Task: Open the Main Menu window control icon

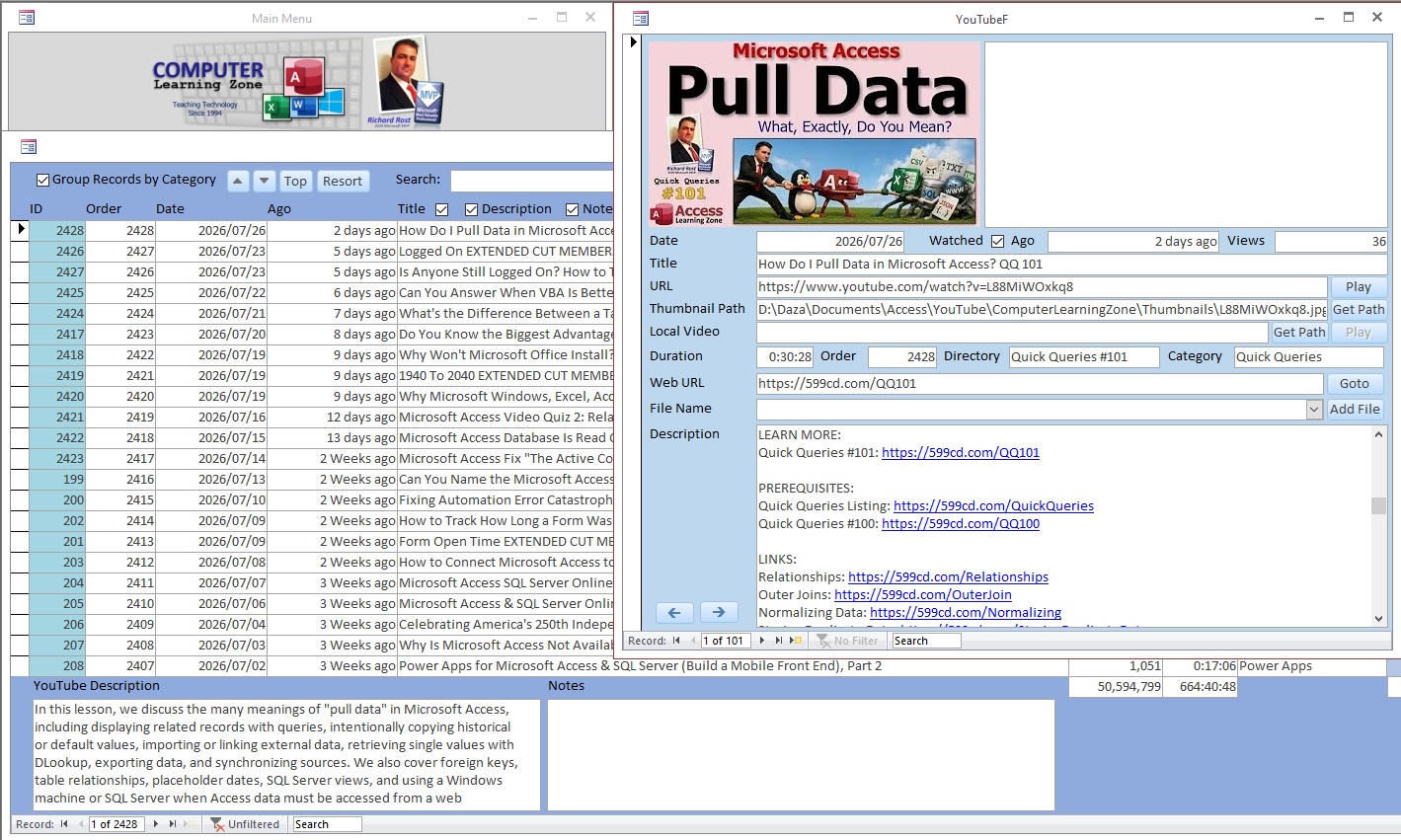Action: (27, 18)
